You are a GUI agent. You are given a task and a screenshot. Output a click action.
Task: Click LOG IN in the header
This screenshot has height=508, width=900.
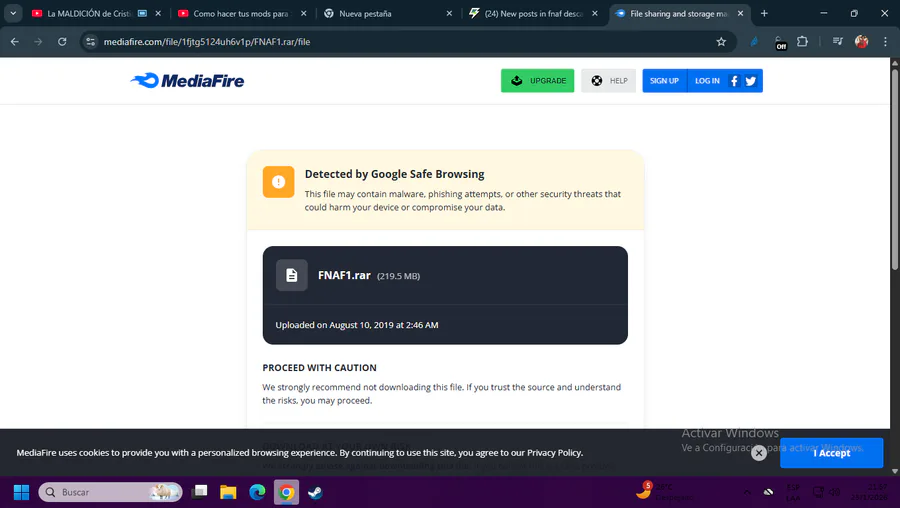pyautogui.click(x=707, y=81)
